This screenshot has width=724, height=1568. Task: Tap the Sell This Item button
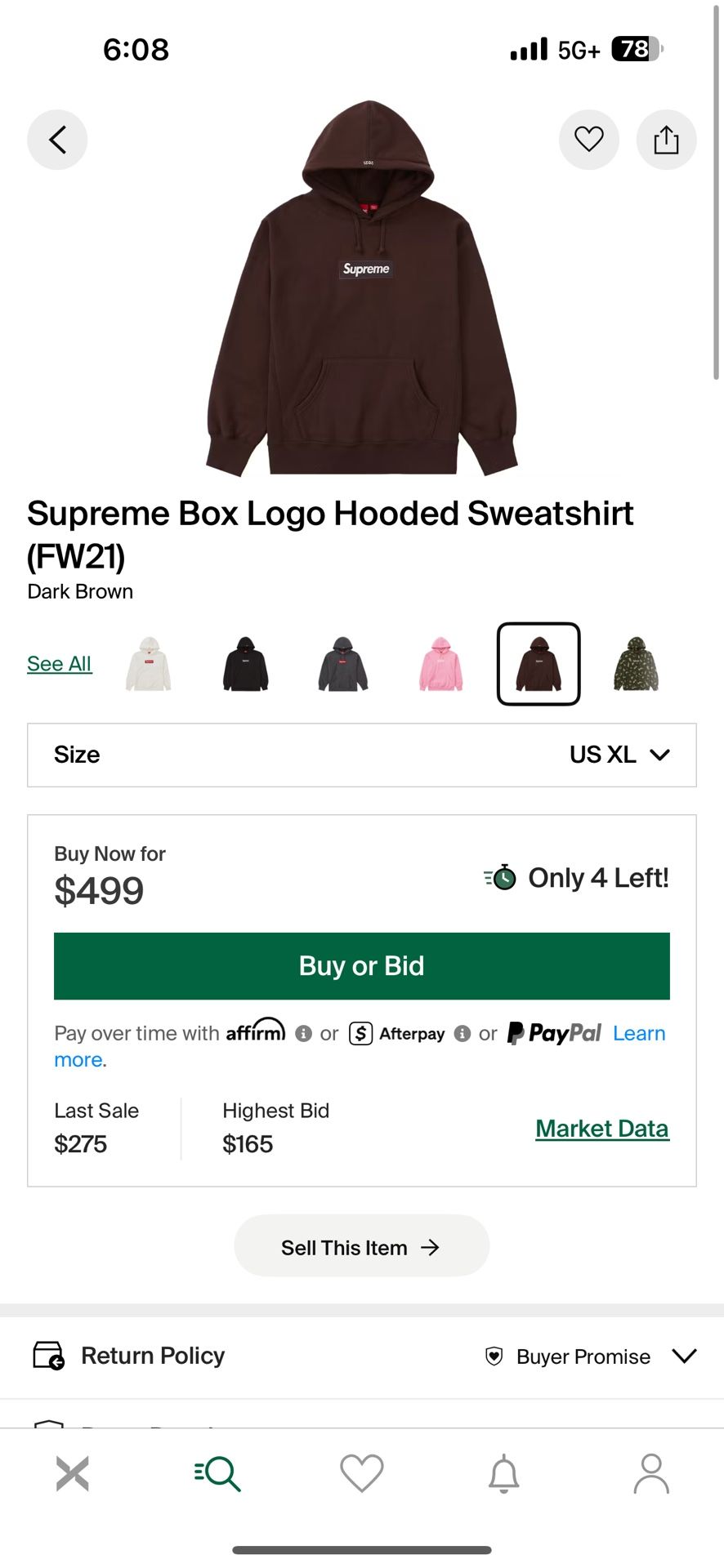pos(362,1245)
